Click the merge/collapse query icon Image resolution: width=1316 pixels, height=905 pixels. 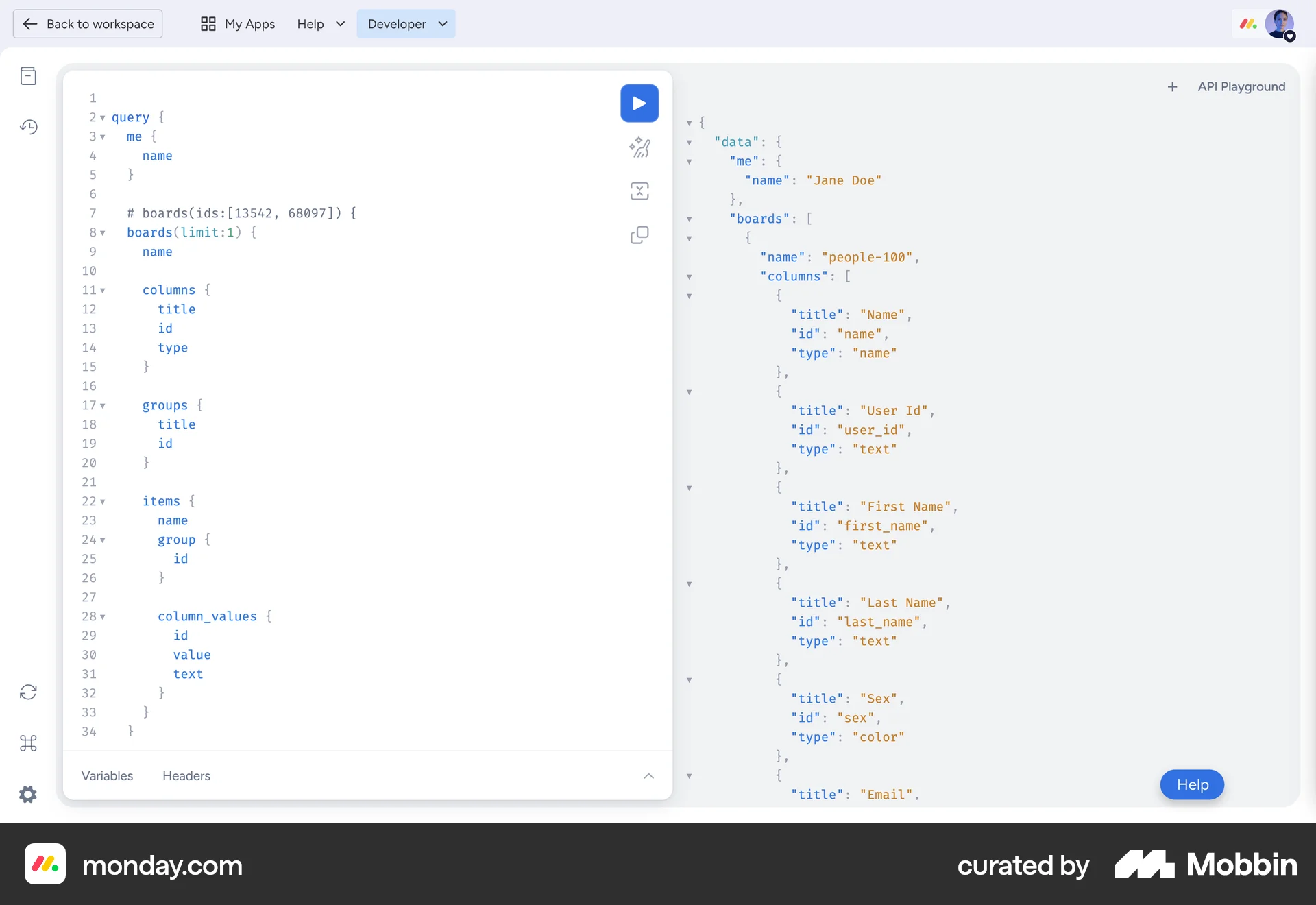click(x=639, y=191)
